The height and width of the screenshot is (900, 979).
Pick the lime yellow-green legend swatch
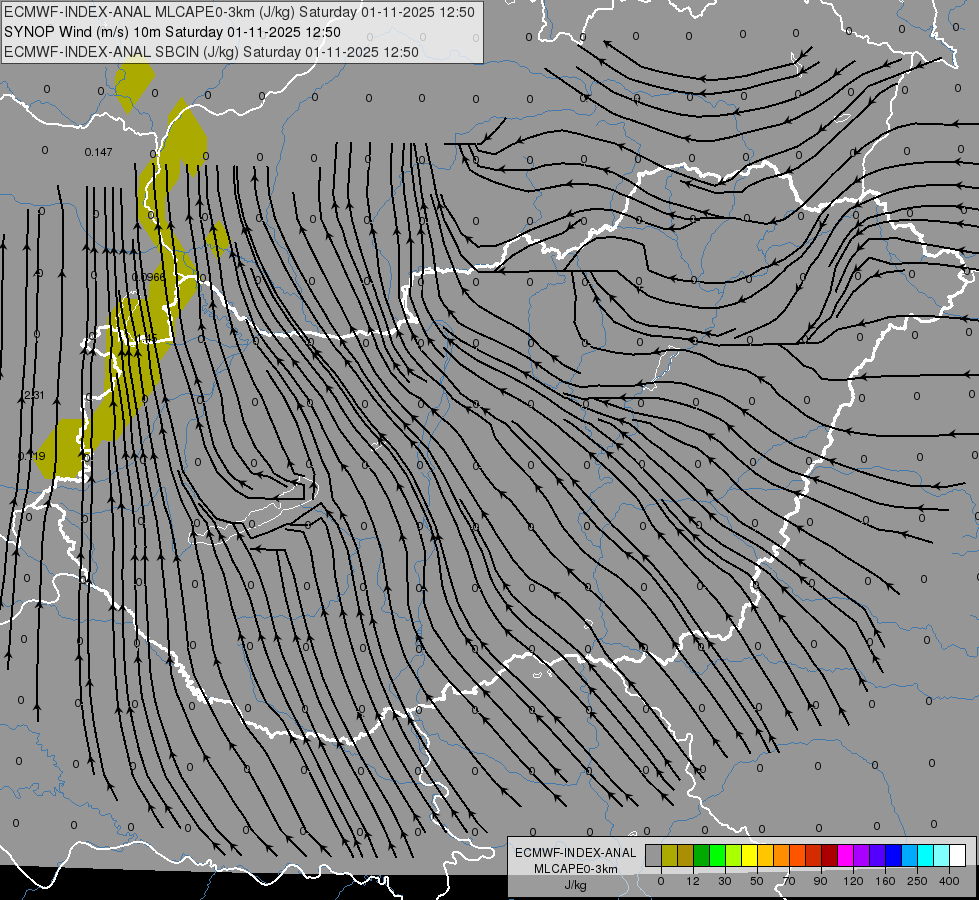point(734,855)
